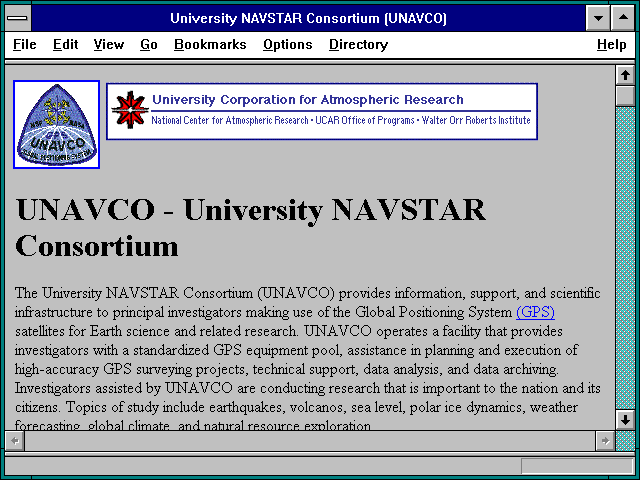Click the red UCAR star emblem
640x480 pixels.
pyautogui.click(x=130, y=110)
